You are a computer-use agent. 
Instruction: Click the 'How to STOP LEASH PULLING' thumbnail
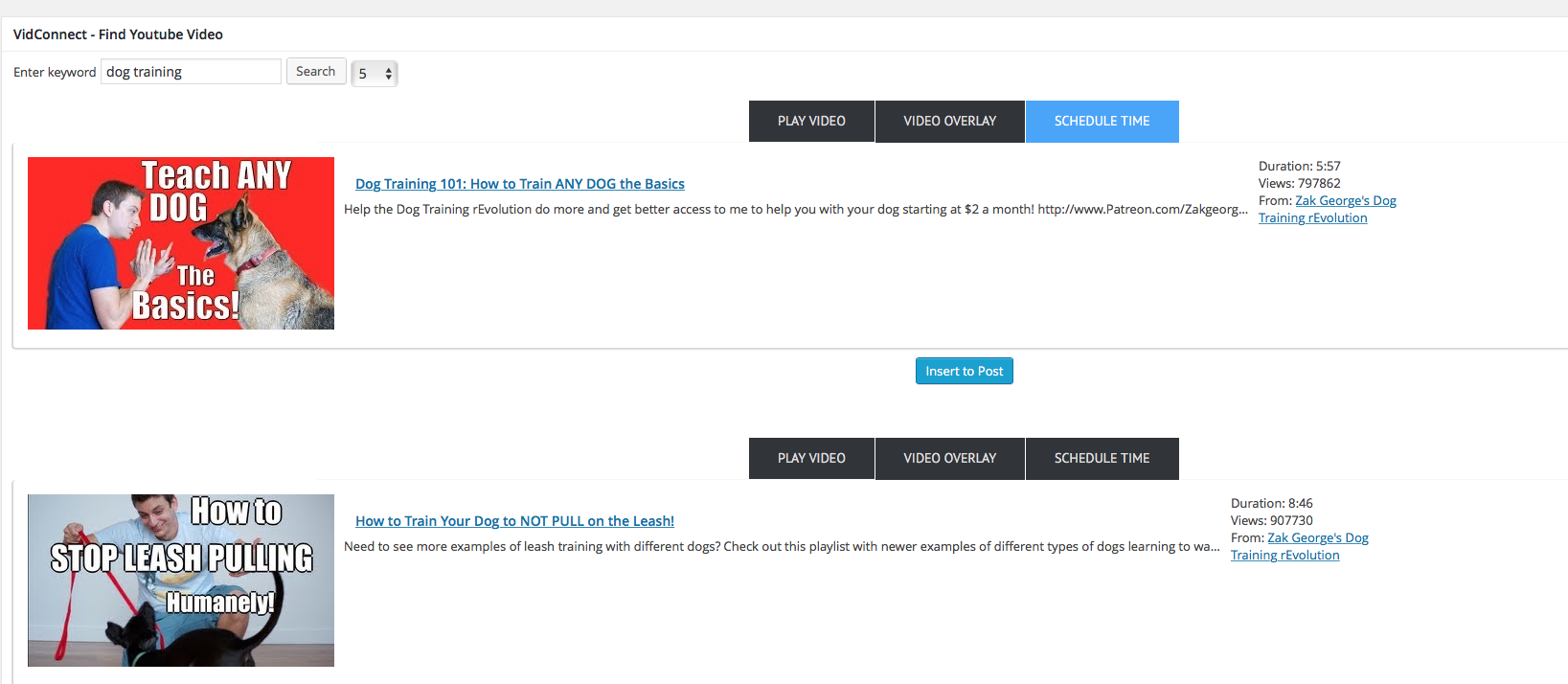click(x=181, y=581)
